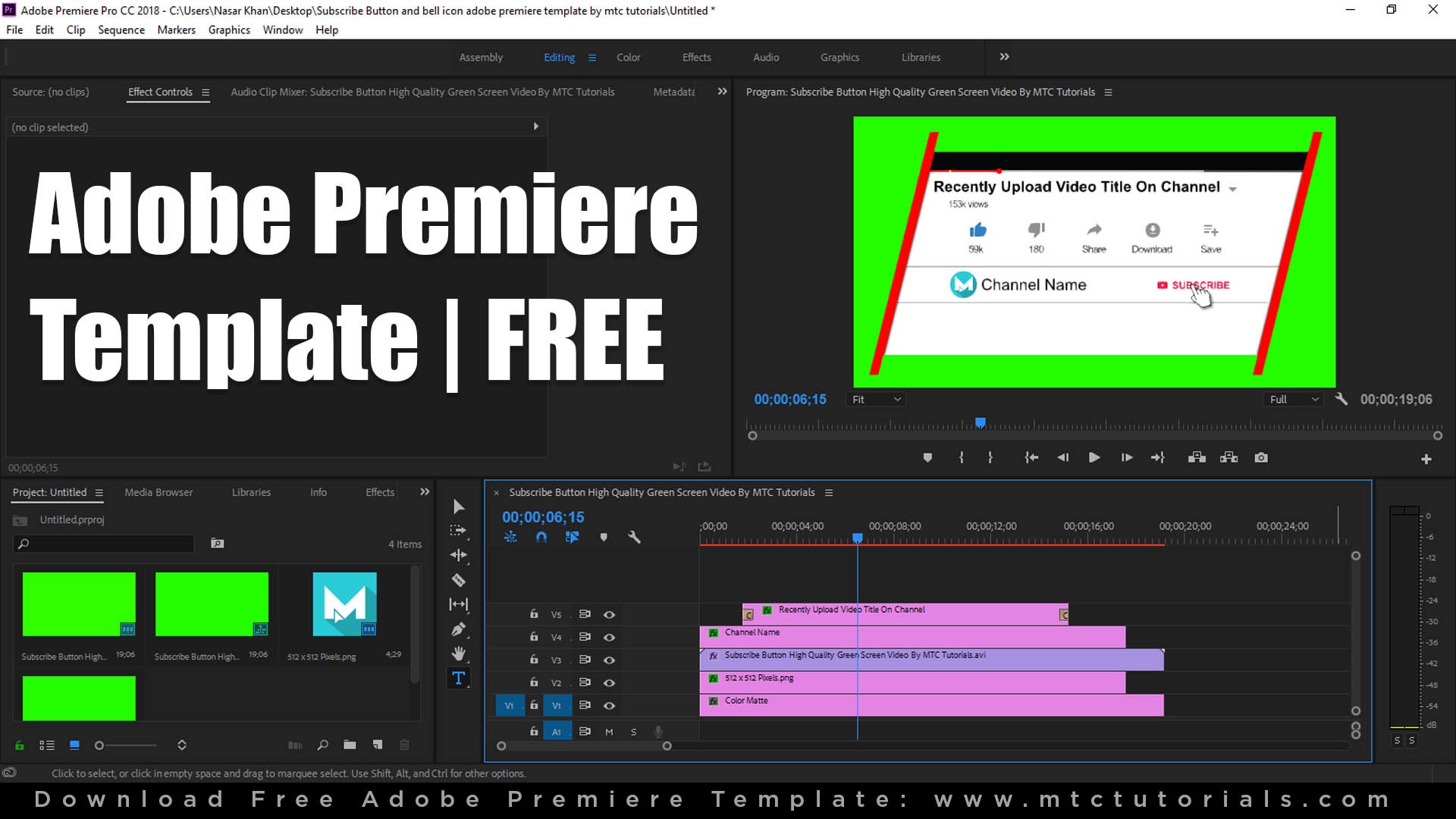Add a marker in the Program monitor
Viewport: 1456px width, 819px height.
click(x=927, y=457)
